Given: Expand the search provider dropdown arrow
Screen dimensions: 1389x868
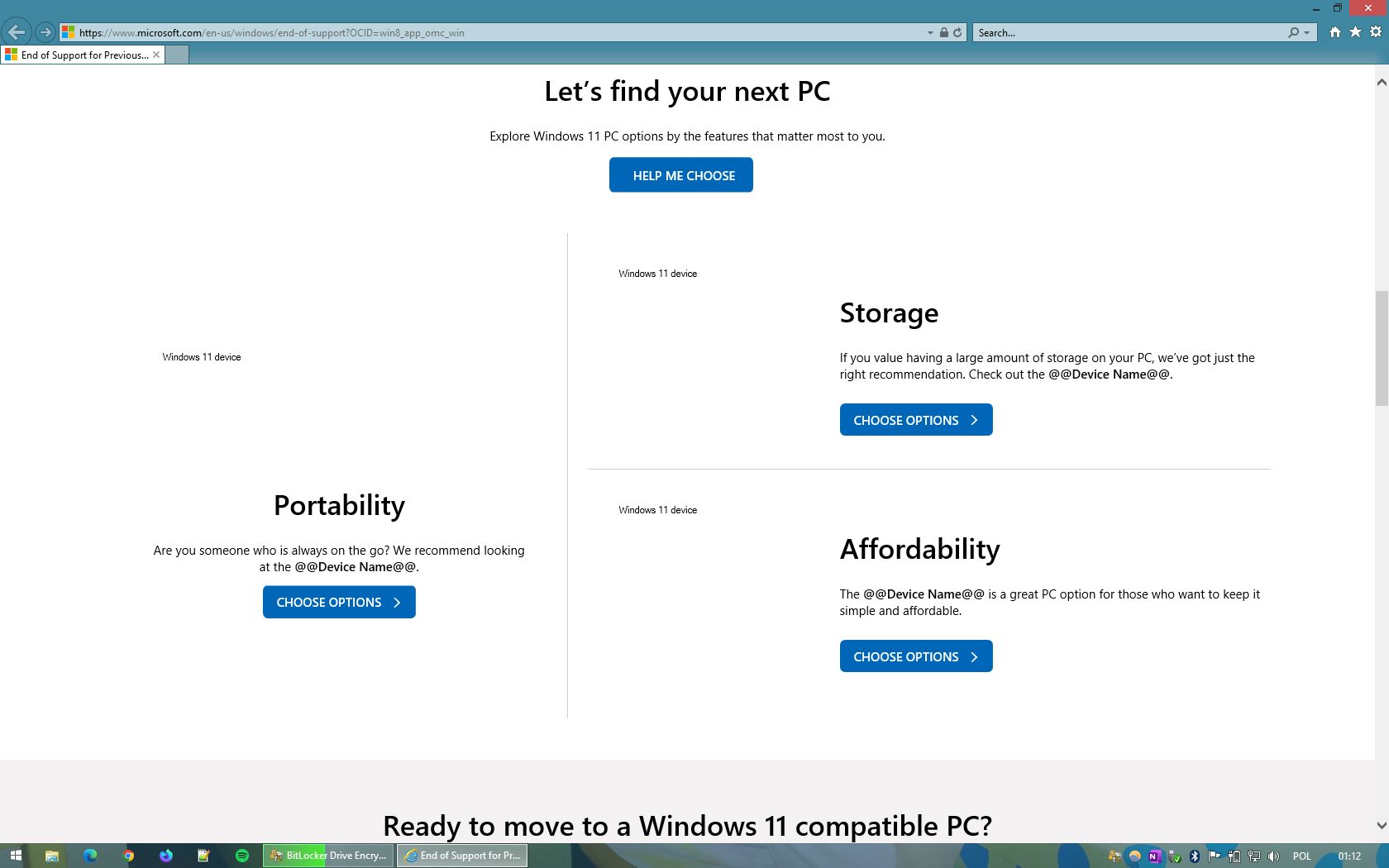Looking at the screenshot, I should click(1307, 33).
